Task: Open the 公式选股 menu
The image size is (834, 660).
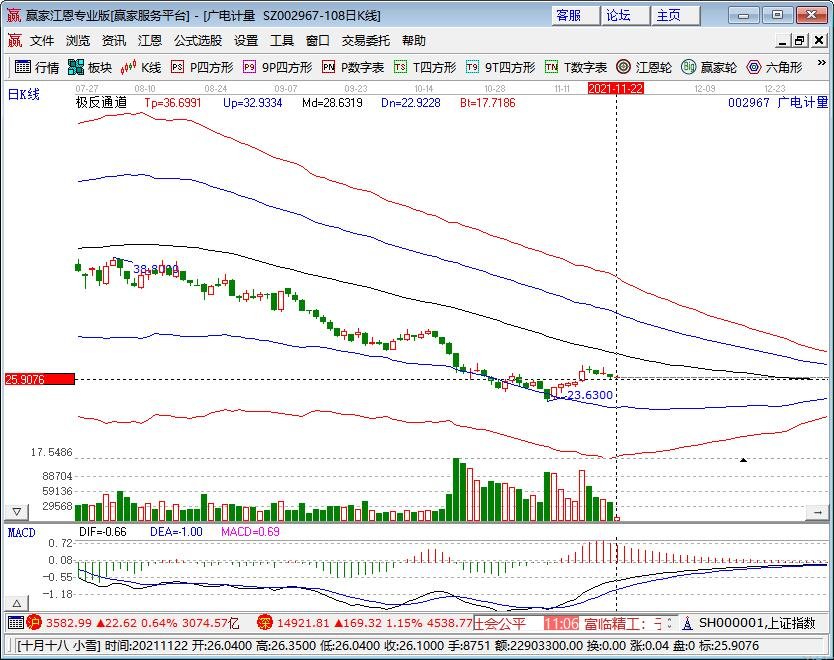Action: coord(198,40)
